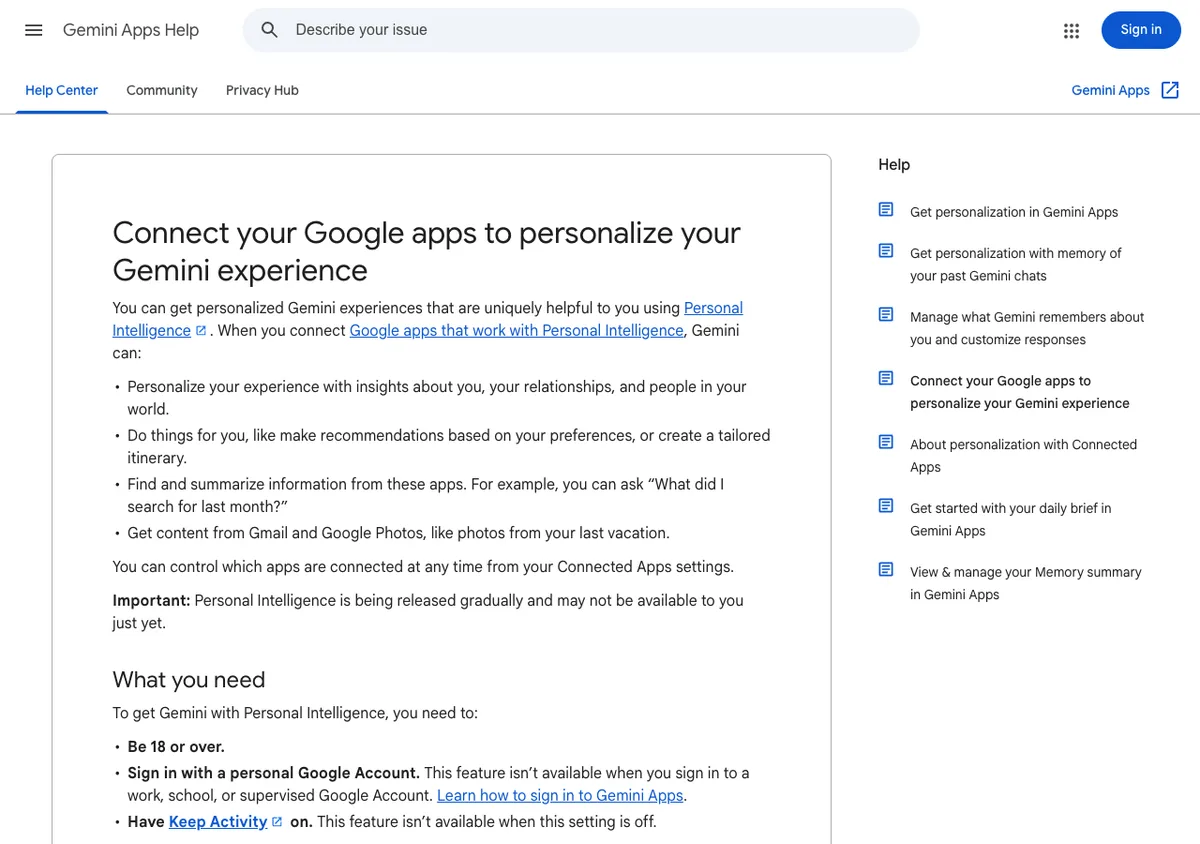
Task: Click article icon for daily brief in Gemini Apps
Action: tap(886, 506)
